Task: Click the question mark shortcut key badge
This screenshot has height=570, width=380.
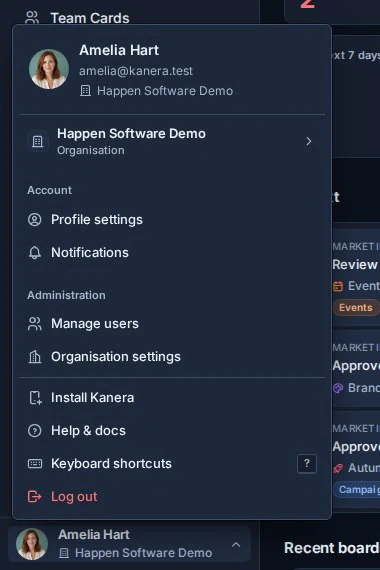Action: (x=307, y=464)
